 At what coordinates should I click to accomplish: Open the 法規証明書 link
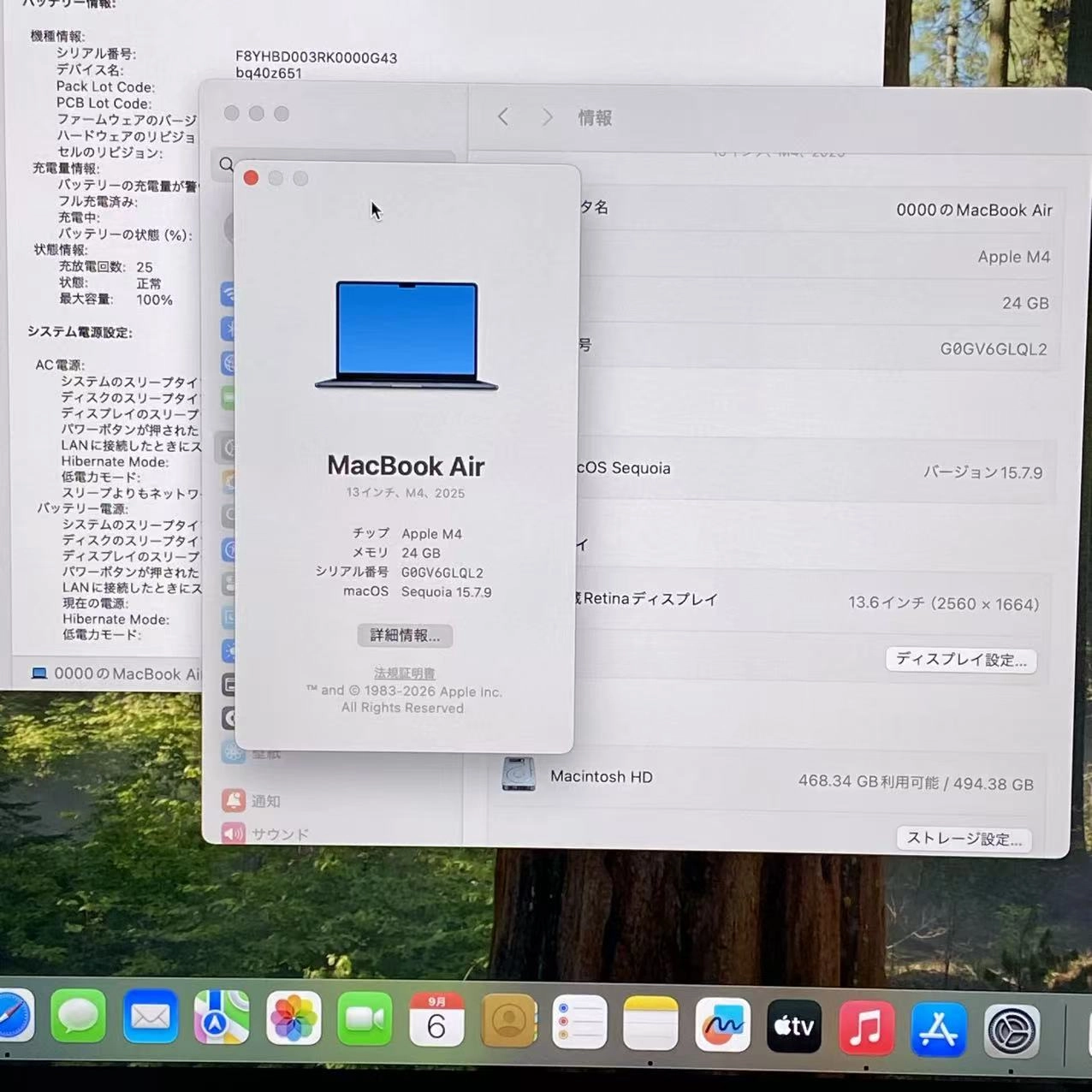[x=404, y=673]
